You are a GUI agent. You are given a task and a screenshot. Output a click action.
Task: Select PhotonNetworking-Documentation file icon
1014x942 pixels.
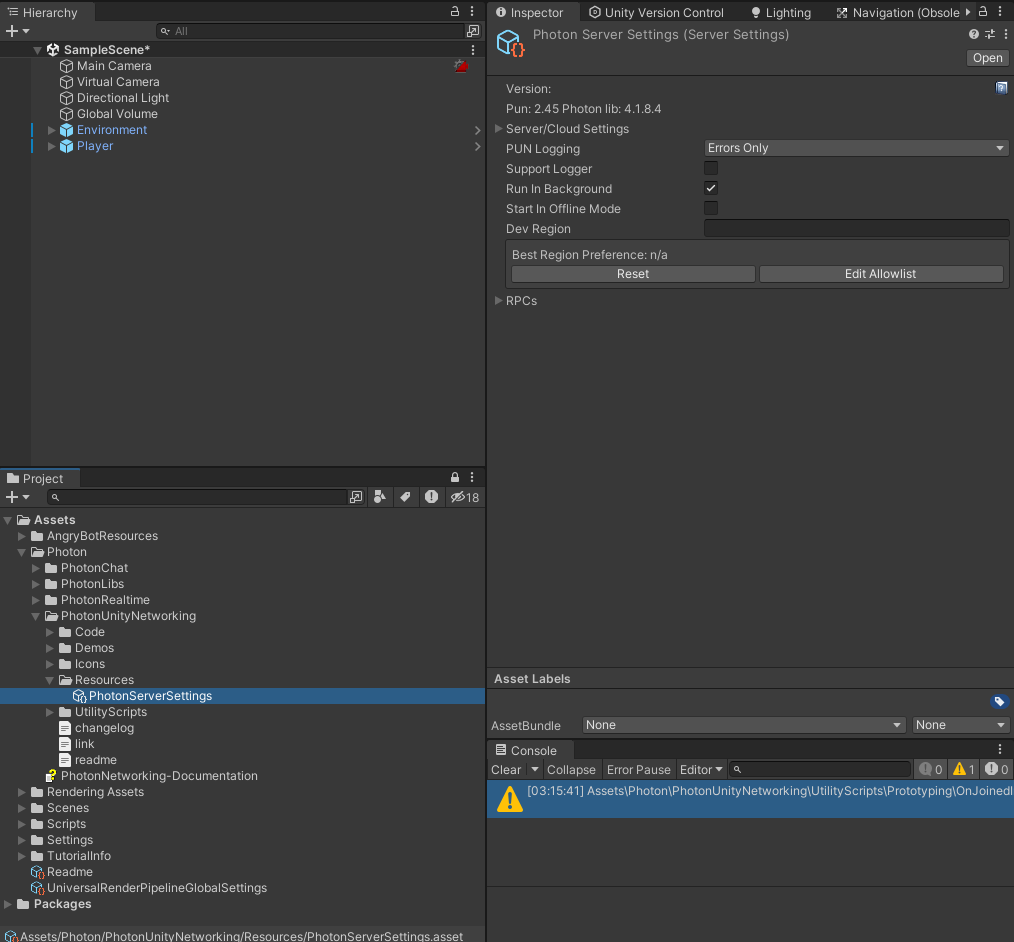pyautogui.click(x=51, y=776)
